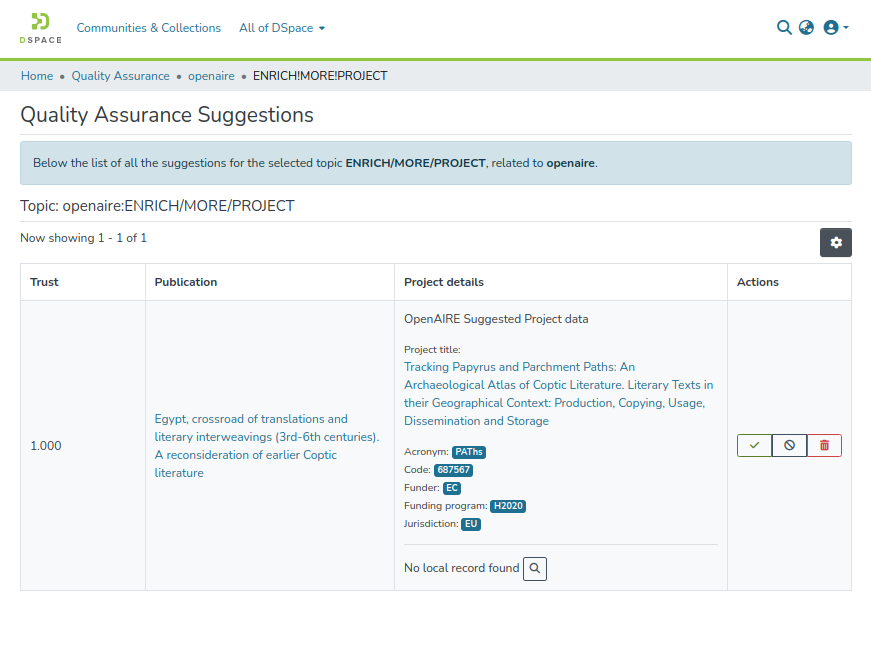Delete suggestion with the red trash icon
871x658 pixels.
(x=824, y=445)
